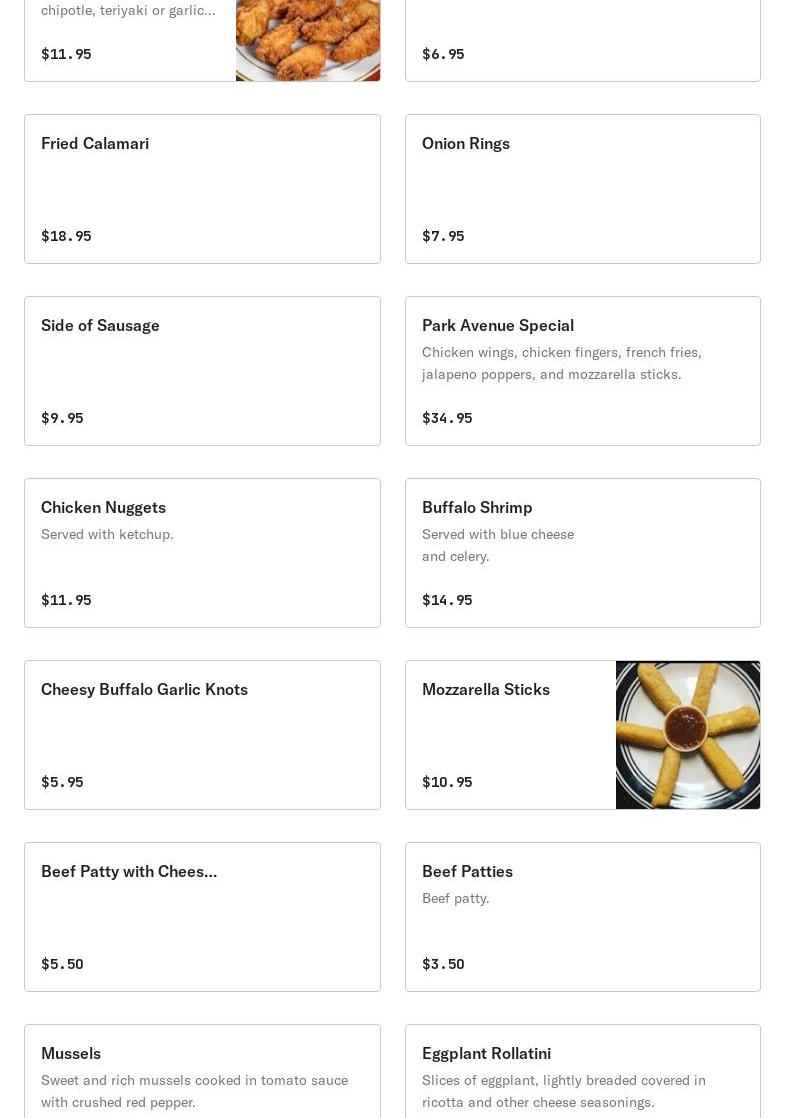The height and width of the screenshot is (1118, 785).
Task: Open Cheesy Buffalo Garlic Knots item
Action: 202,735
